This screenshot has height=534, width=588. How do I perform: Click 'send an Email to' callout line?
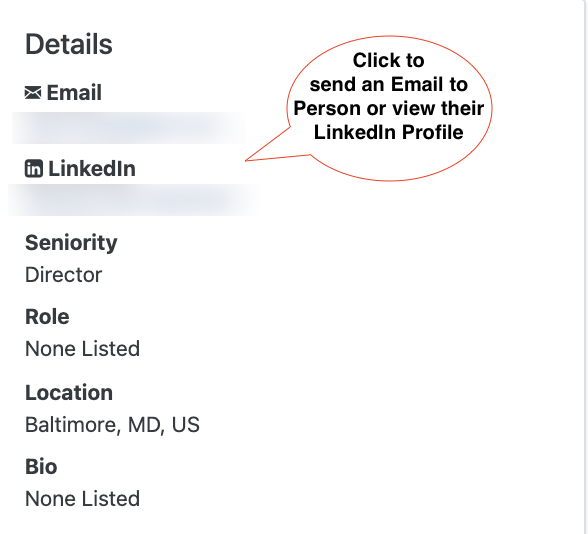pyautogui.click(x=388, y=84)
